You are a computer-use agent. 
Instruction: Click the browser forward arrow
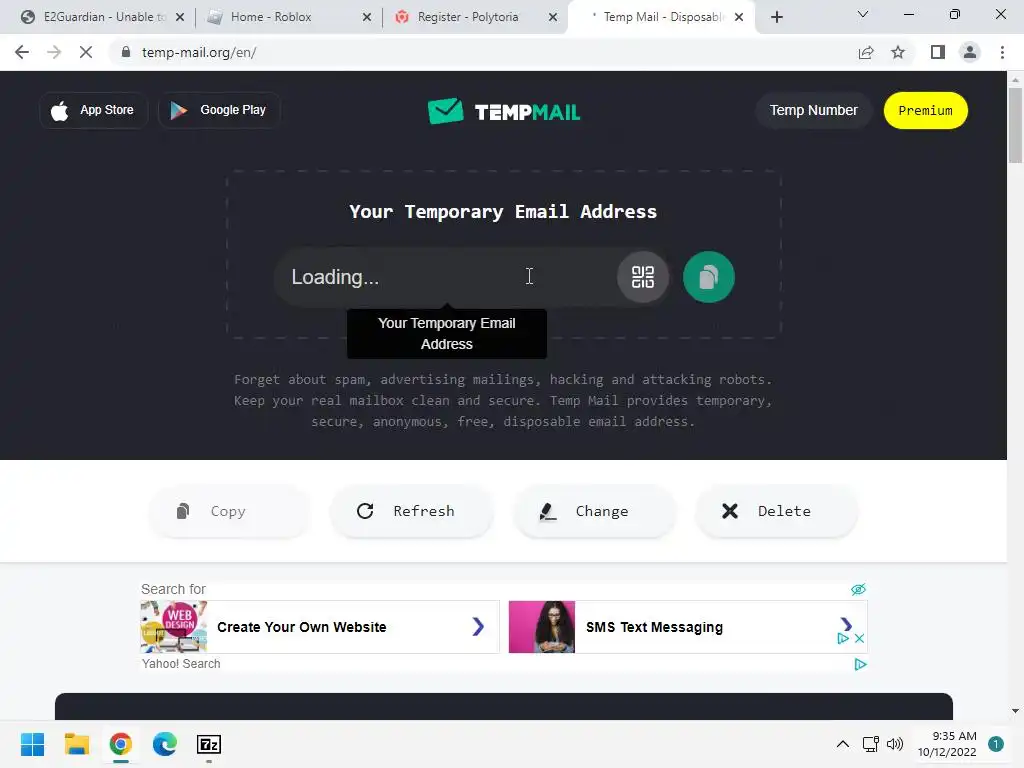point(54,52)
